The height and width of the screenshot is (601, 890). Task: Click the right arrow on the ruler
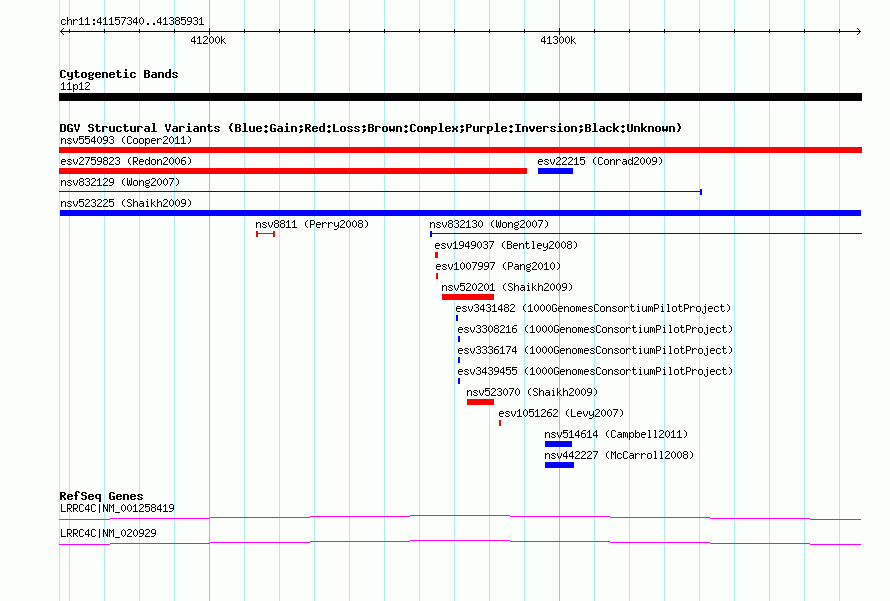(x=858, y=31)
